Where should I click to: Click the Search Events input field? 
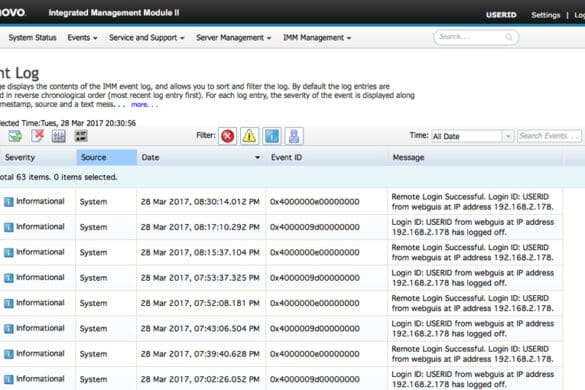(549, 136)
